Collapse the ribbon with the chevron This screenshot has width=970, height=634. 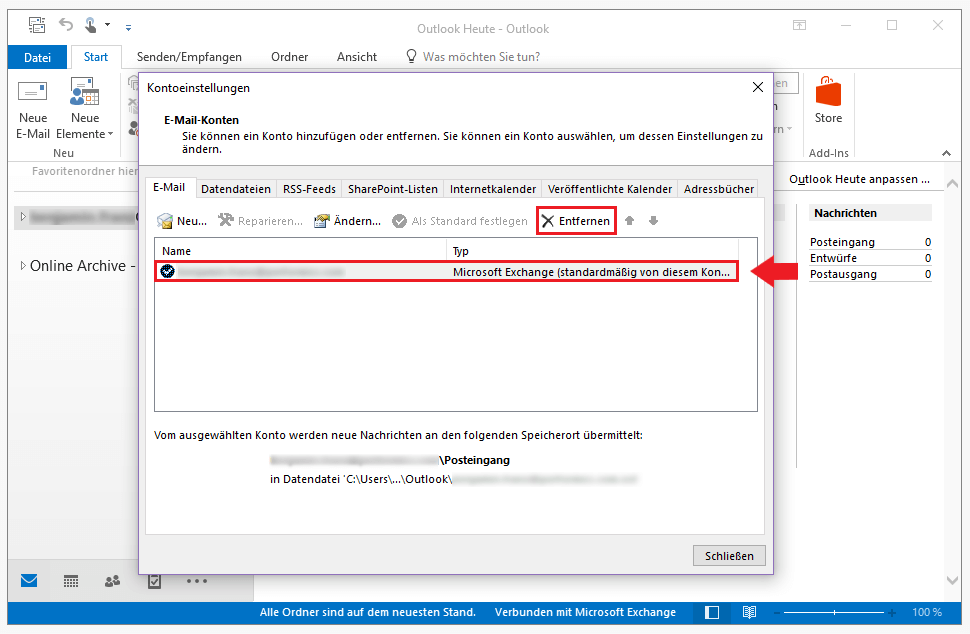pyautogui.click(x=946, y=153)
